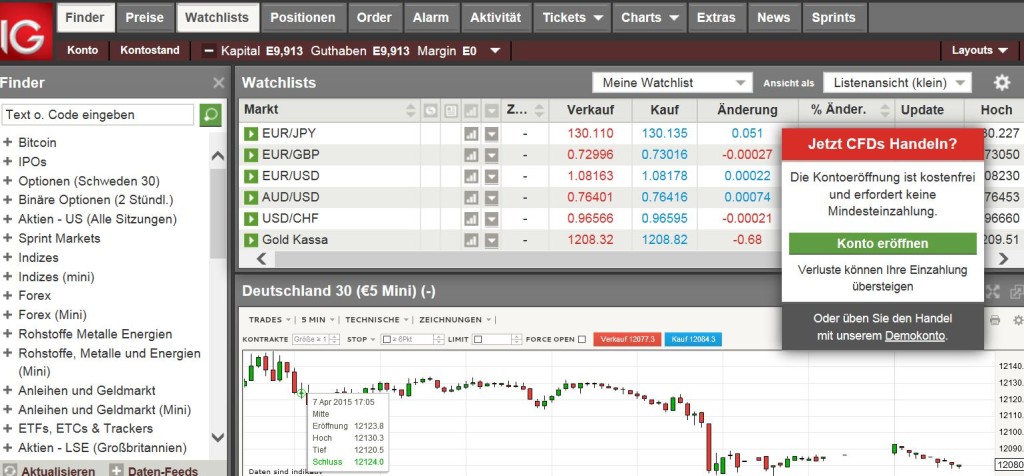This screenshot has width=1024, height=476.
Task: Open the TECHNISCHE indicators dropdown
Action: 378,320
